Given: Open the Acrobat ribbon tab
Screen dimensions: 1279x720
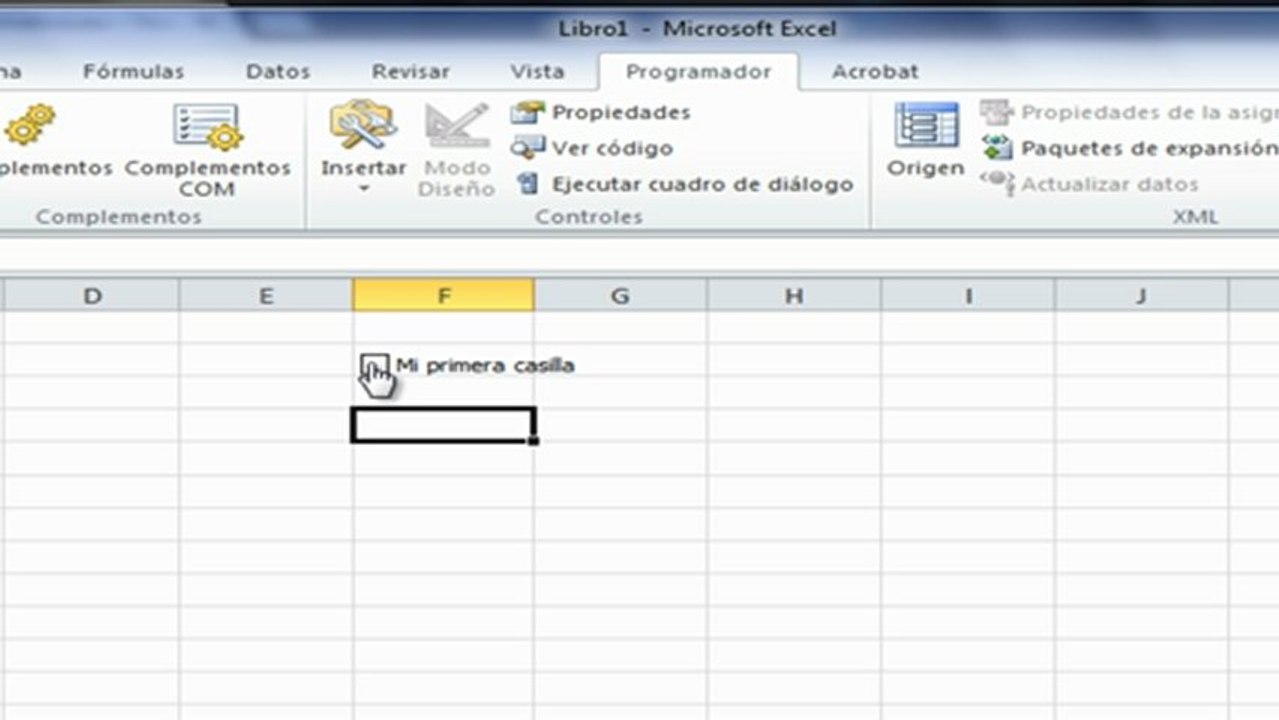Looking at the screenshot, I should tap(875, 72).
